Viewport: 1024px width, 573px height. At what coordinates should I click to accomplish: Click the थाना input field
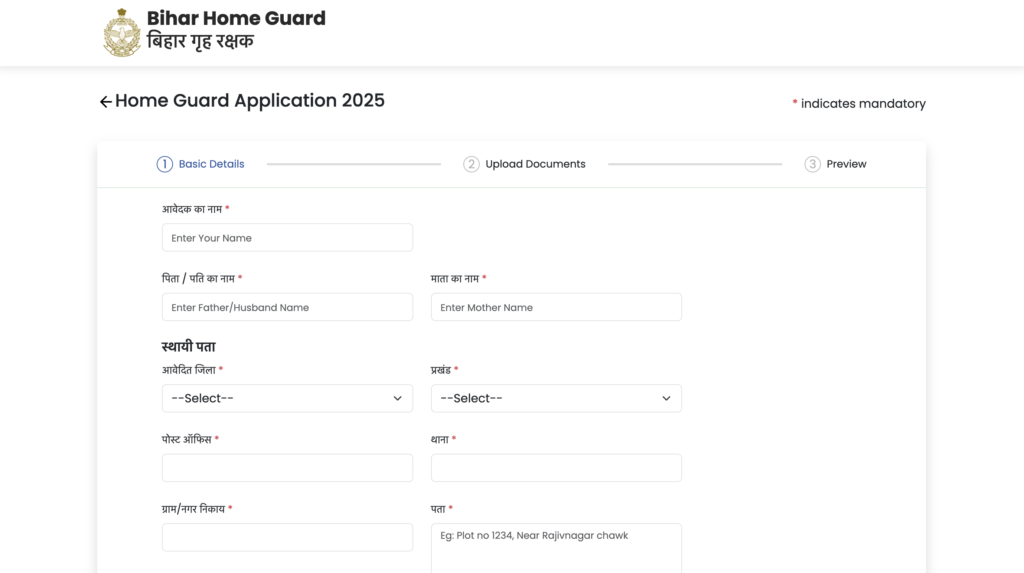click(556, 468)
